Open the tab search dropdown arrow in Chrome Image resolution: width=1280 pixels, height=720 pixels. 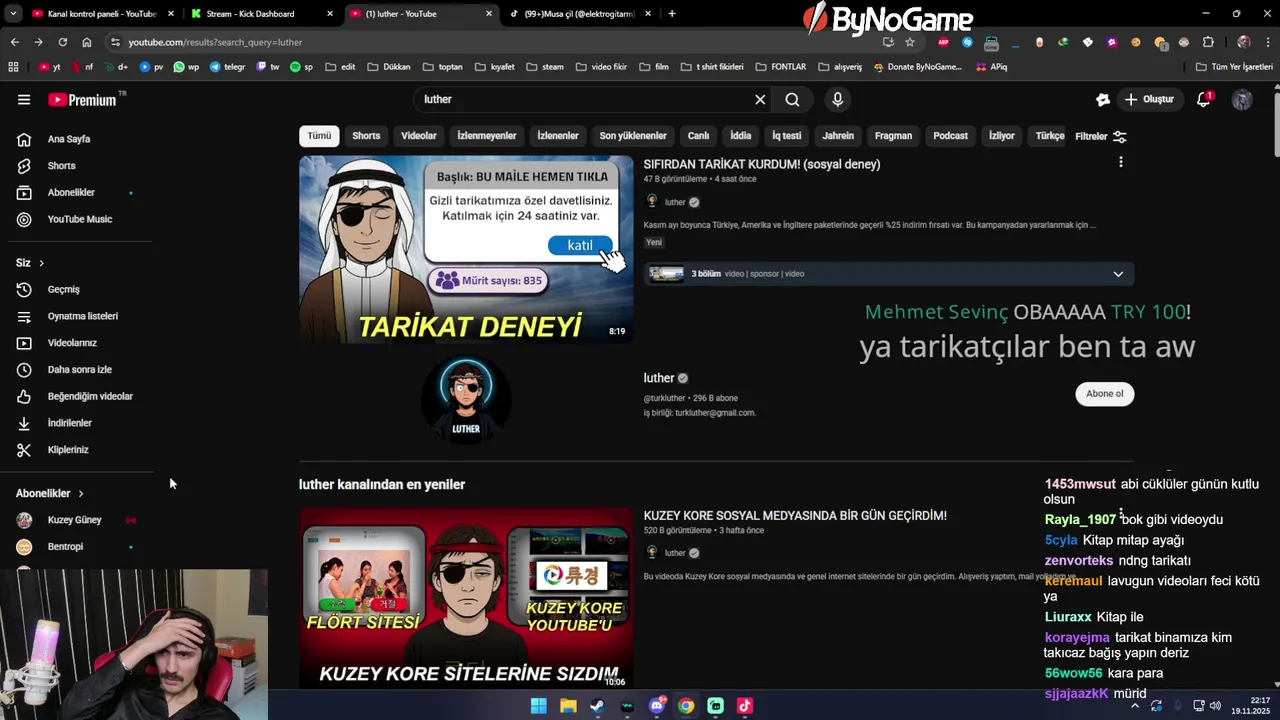click(x=13, y=14)
